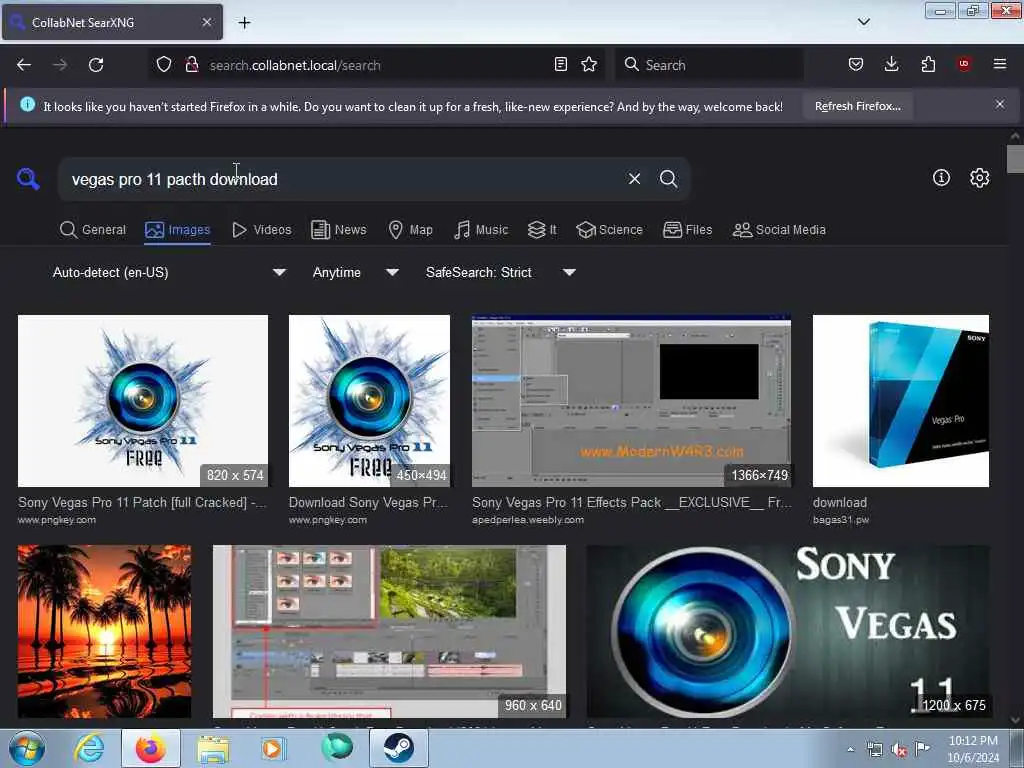The image size is (1024, 768).
Task: Click the muted volume tray icon
Action: point(899,750)
